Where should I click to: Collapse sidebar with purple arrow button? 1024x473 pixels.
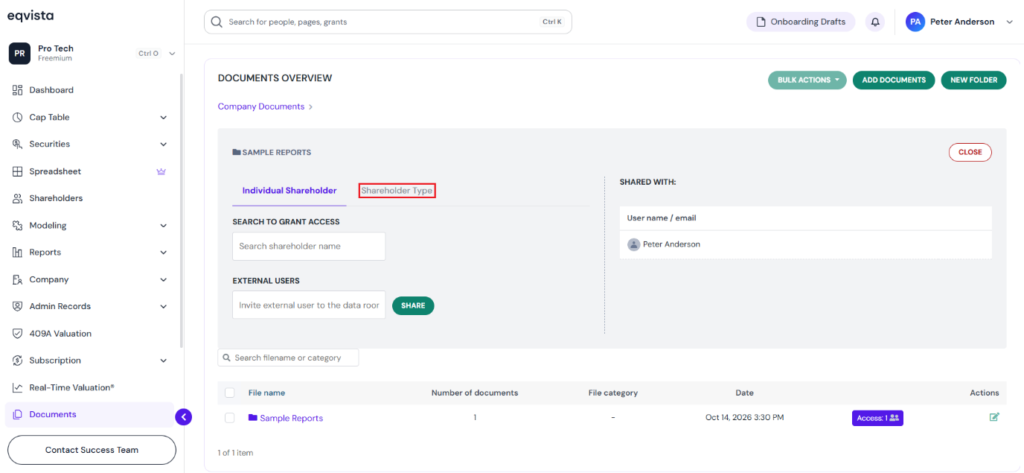[184, 416]
